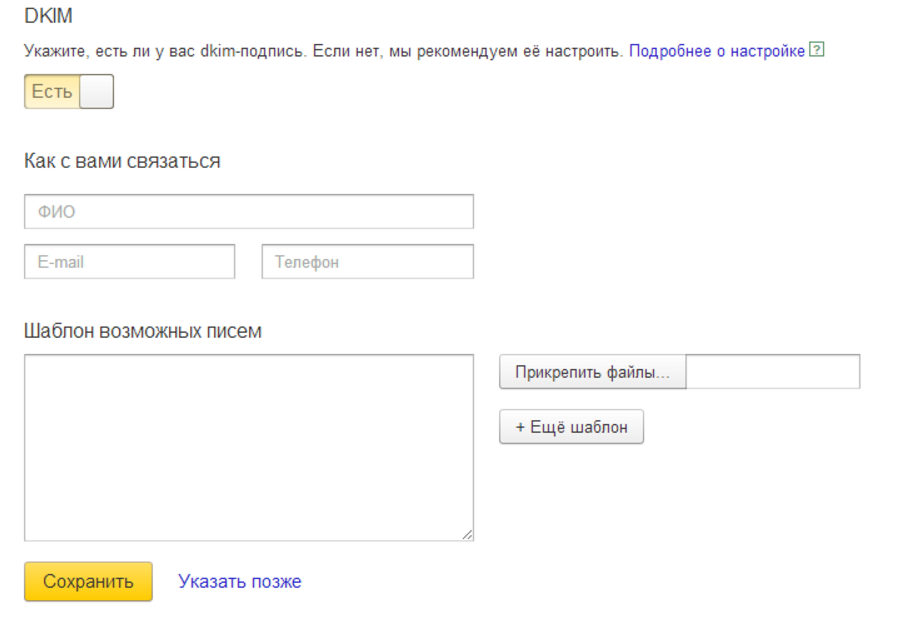Viewport: 902px width, 618px height.
Task: Select the Телефон phone field
Action: pyautogui.click(x=367, y=262)
